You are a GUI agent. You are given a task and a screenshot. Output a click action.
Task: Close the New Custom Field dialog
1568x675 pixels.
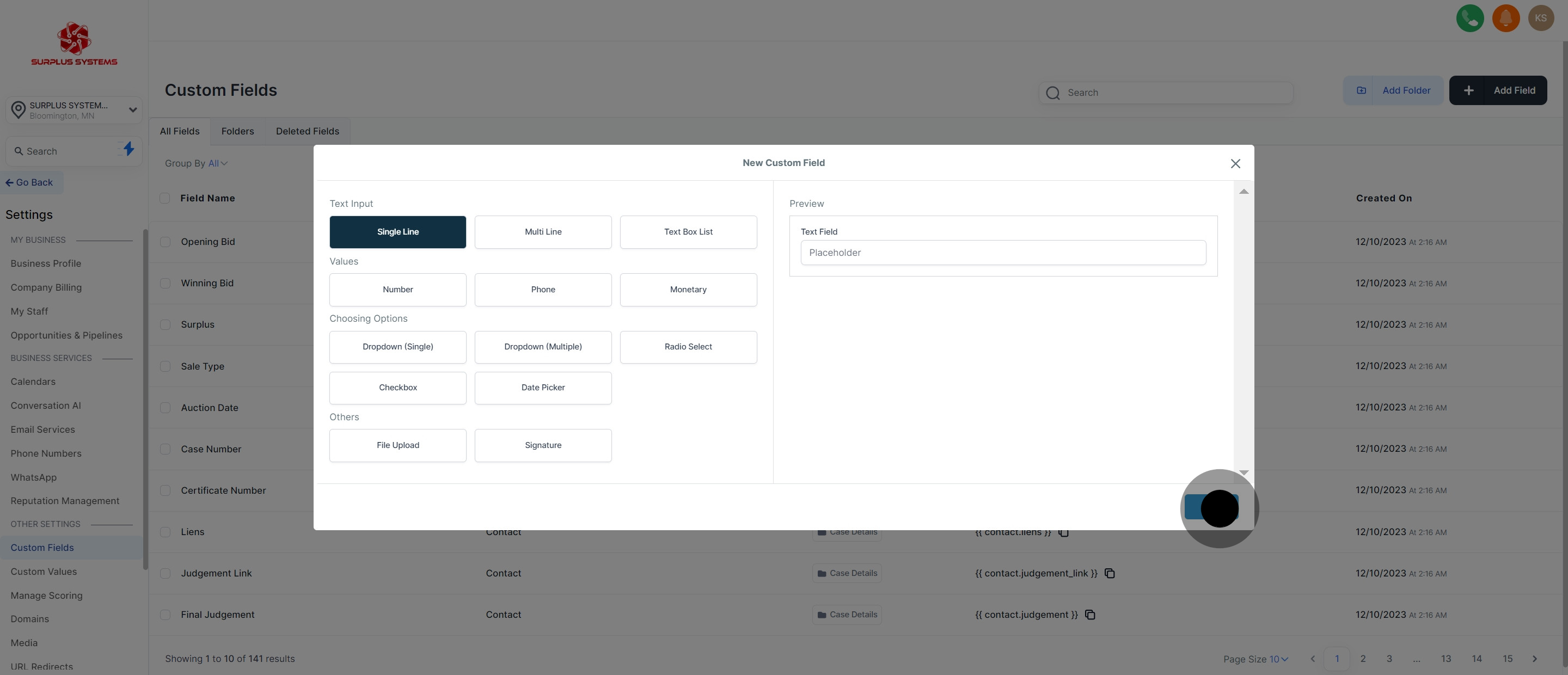point(1235,164)
